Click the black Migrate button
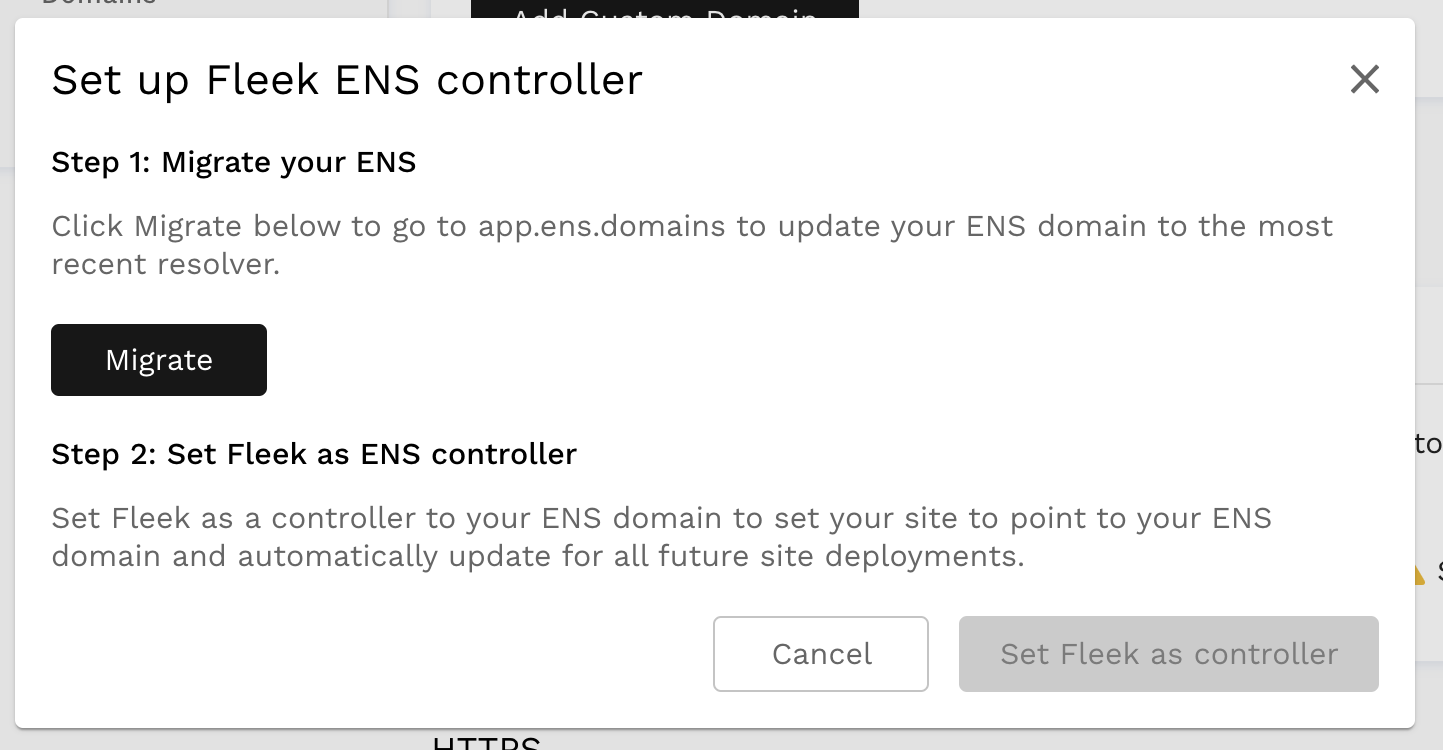The image size is (1443, 750). (159, 360)
